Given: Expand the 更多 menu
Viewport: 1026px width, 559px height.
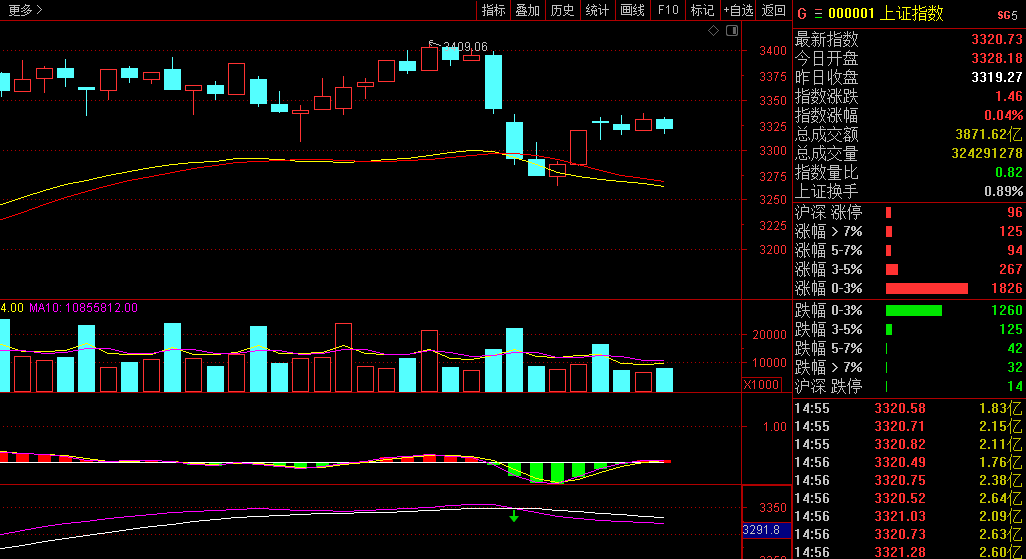Looking at the screenshot, I should (x=26, y=10).
